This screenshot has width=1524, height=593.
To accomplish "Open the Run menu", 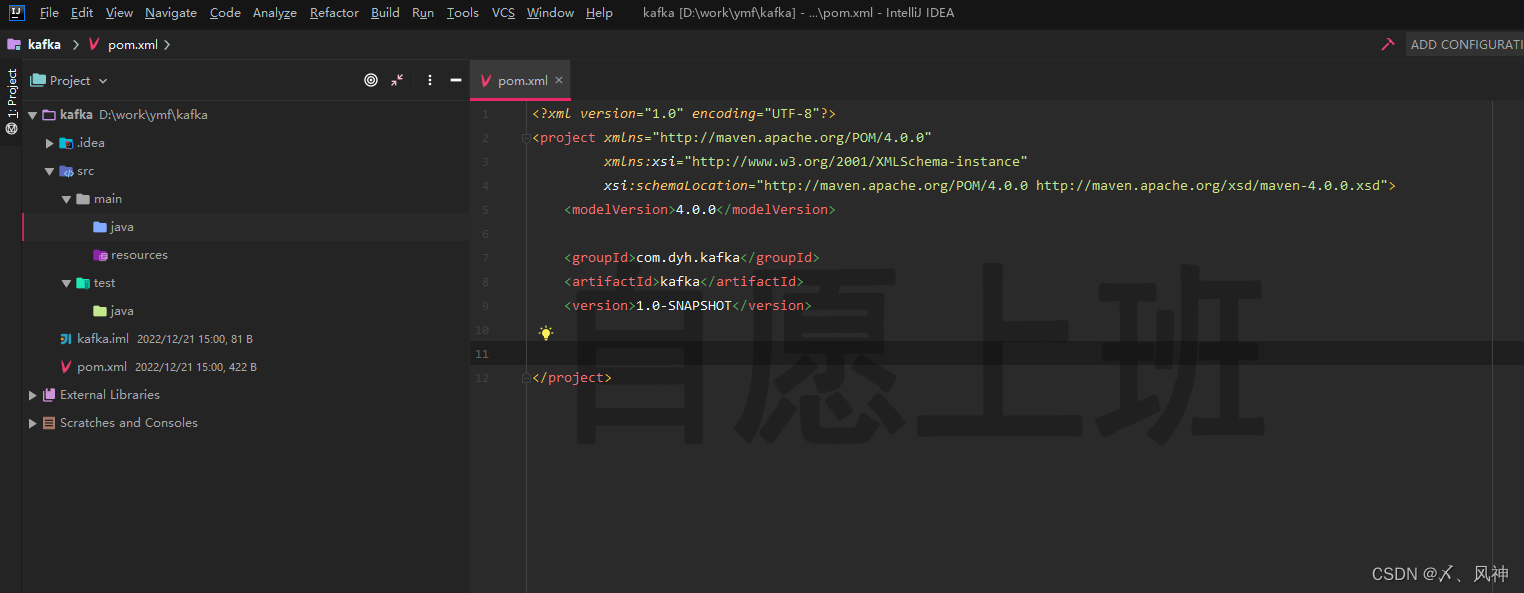I will [x=423, y=13].
